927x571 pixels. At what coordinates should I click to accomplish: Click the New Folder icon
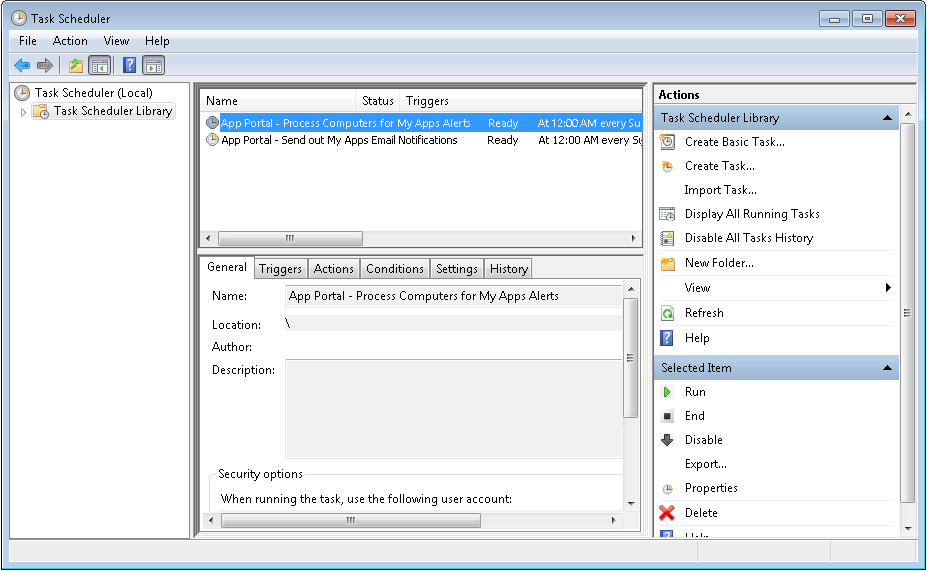coord(667,263)
